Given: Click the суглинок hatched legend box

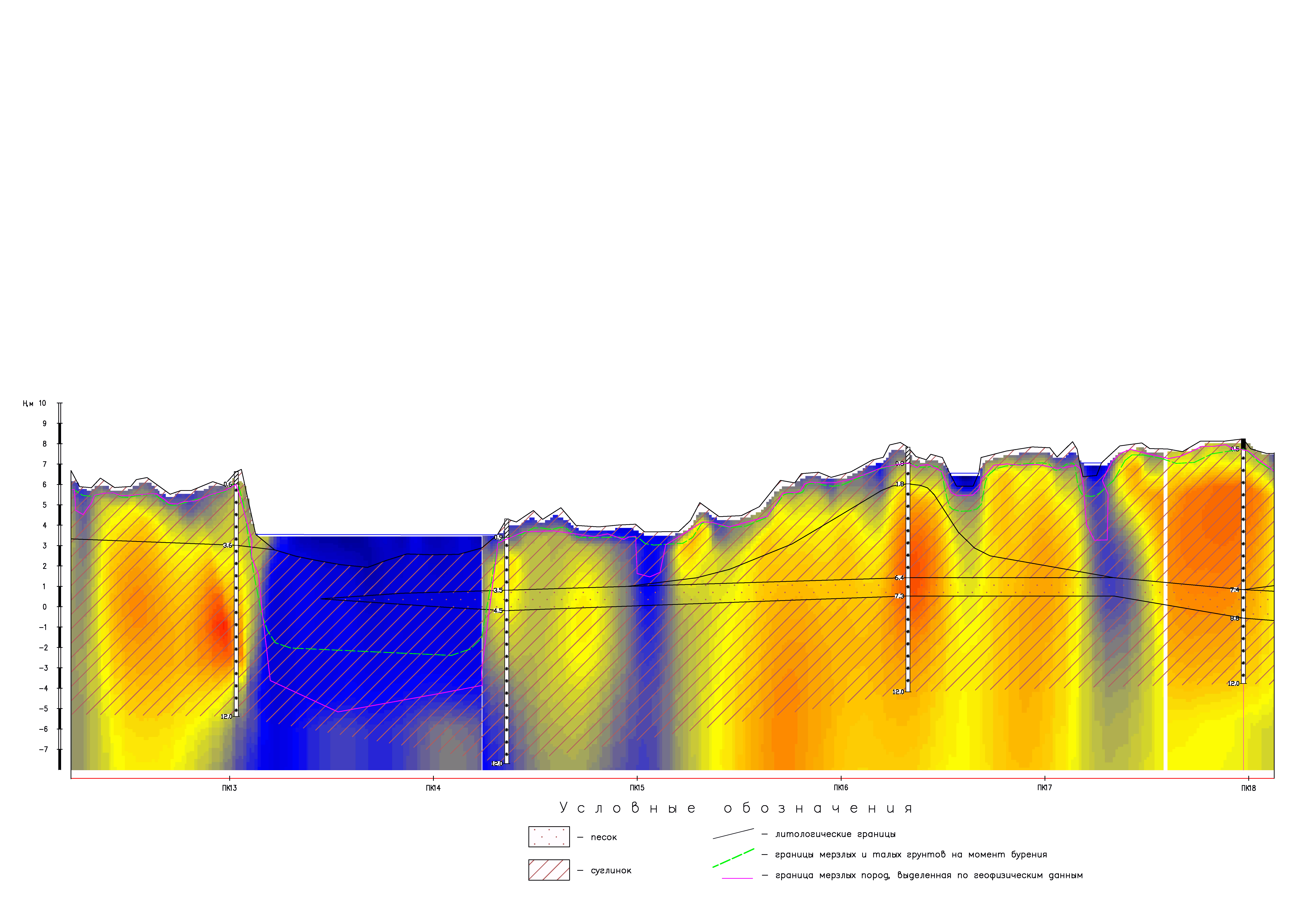Looking at the screenshot, I should click(549, 870).
